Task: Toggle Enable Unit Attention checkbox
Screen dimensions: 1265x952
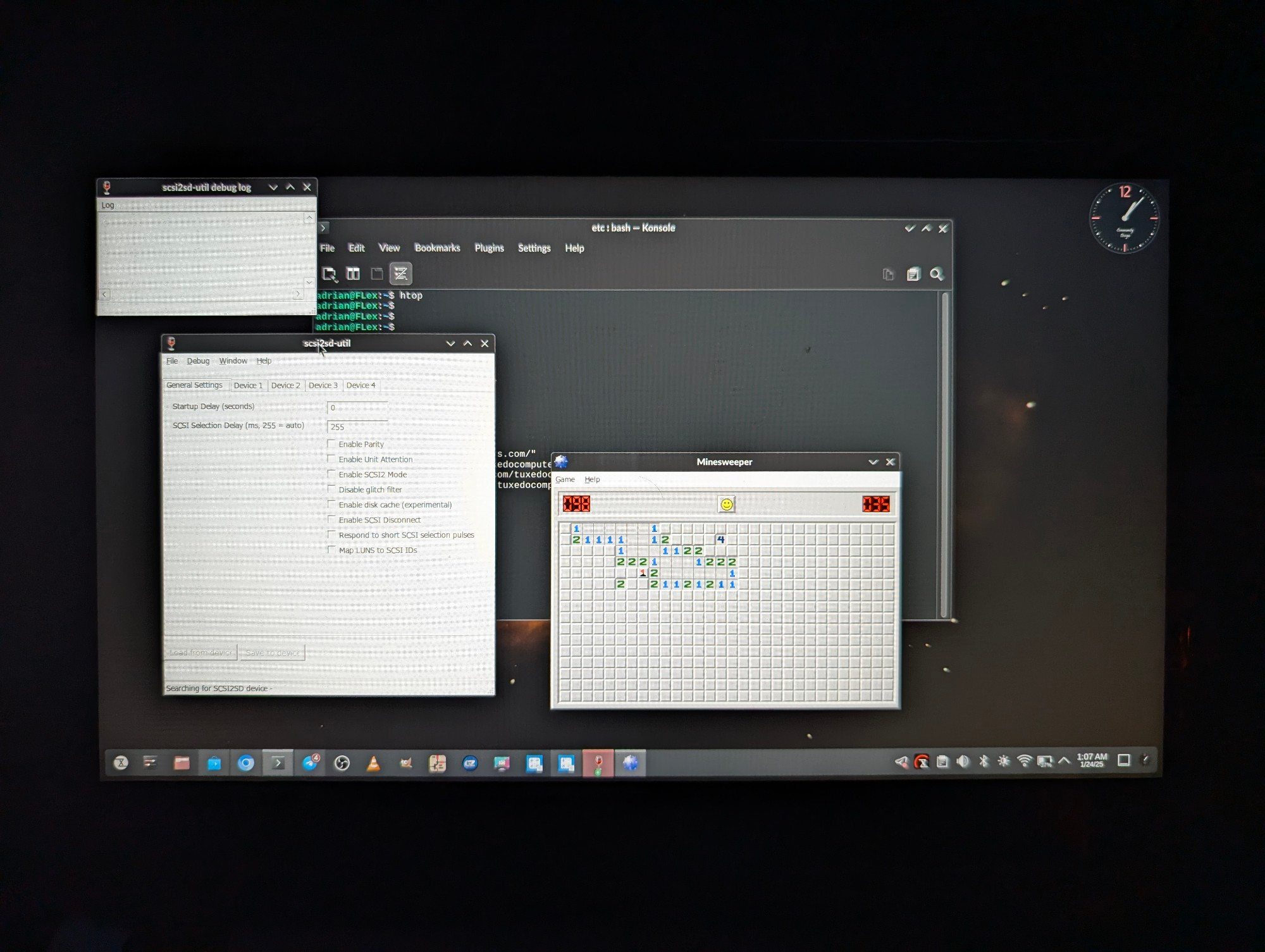Action: [331, 459]
